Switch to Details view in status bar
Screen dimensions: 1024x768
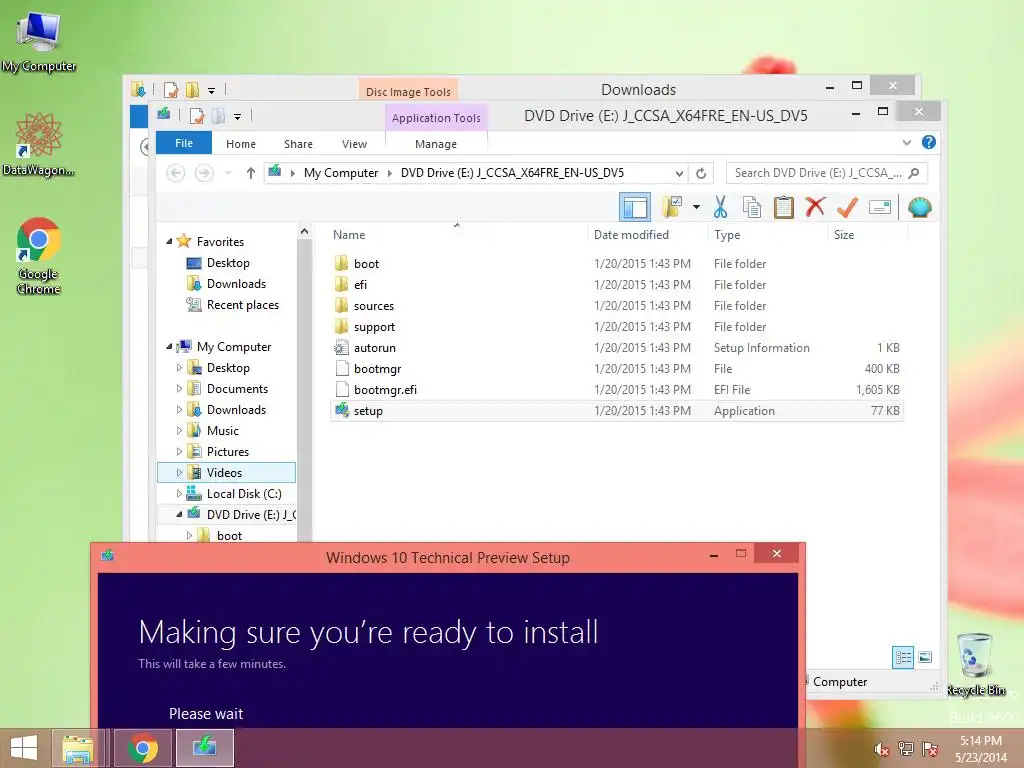903,657
